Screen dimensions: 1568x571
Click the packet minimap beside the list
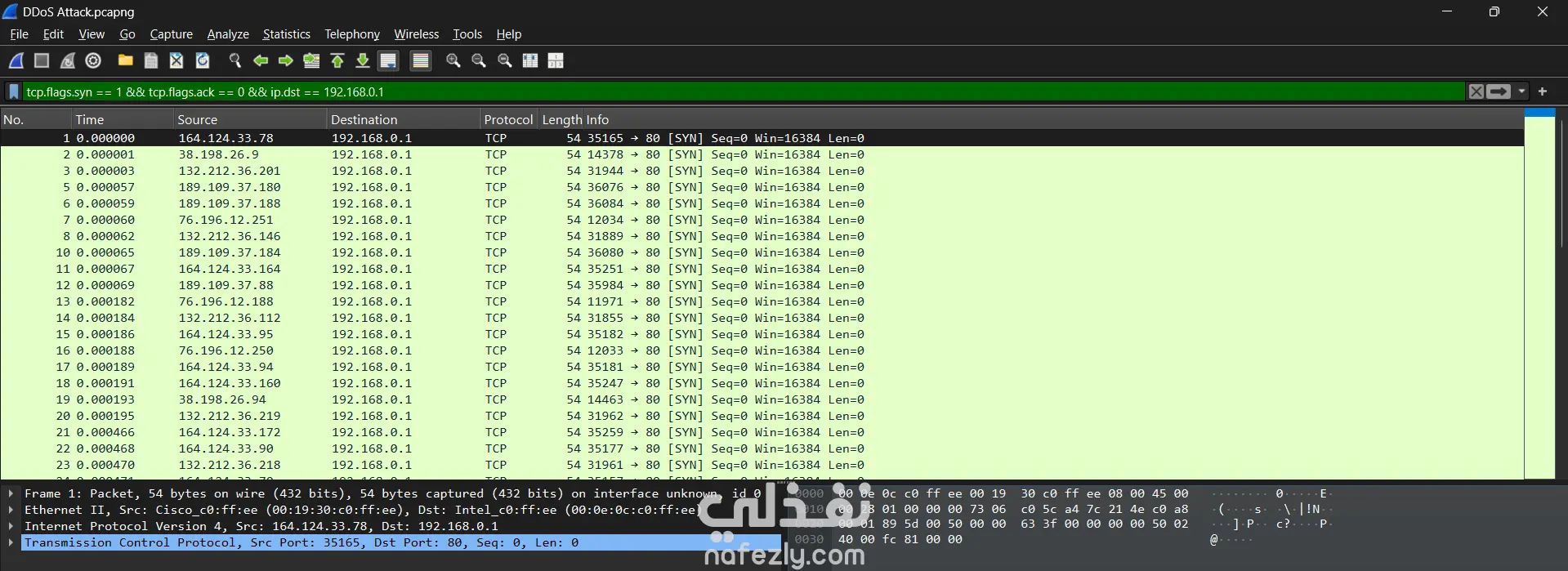pyautogui.click(x=1539, y=294)
